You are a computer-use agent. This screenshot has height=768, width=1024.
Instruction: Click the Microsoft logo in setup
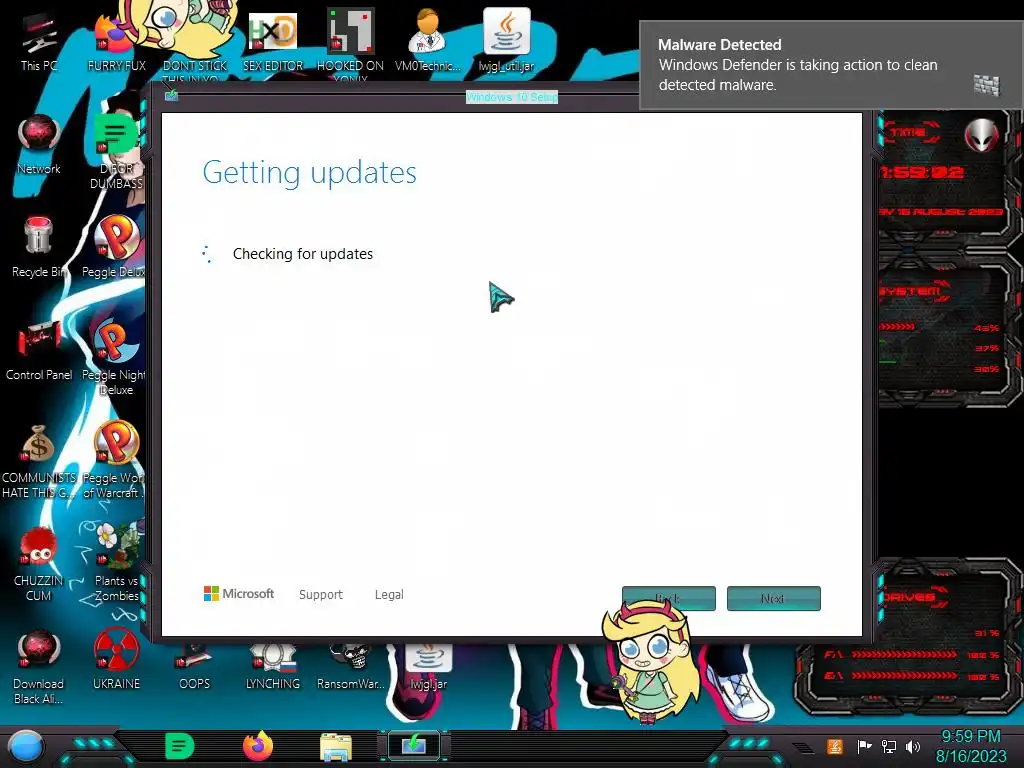point(239,594)
